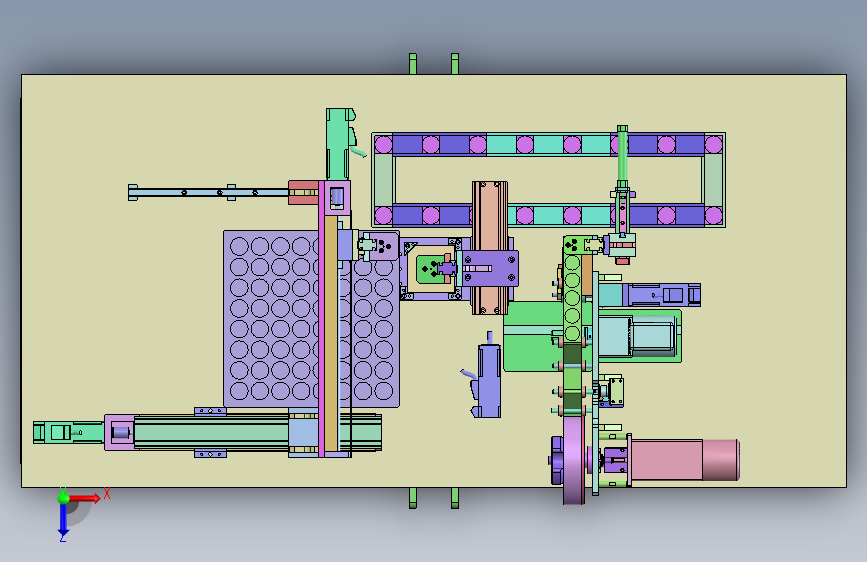867x562 pixels.
Task: Select the green nest fixture with black dots
Action: [x=431, y=269]
